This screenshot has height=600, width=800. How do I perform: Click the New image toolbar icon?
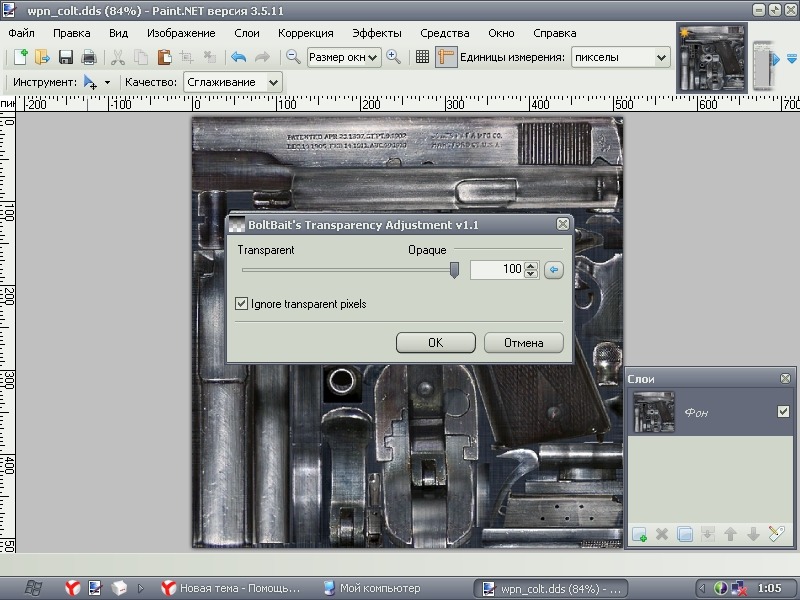(x=18, y=57)
